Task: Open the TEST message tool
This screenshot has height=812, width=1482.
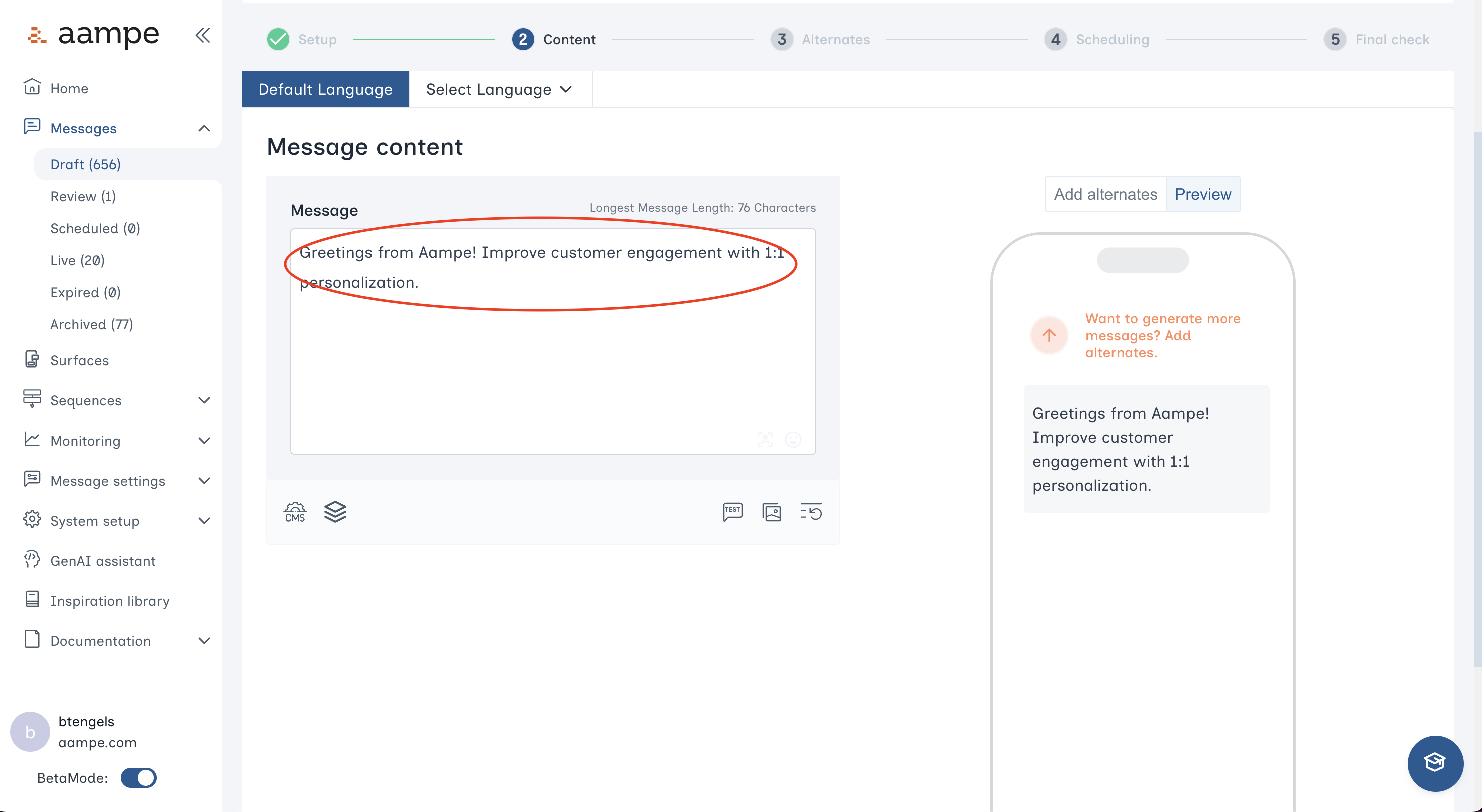Action: [x=732, y=511]
